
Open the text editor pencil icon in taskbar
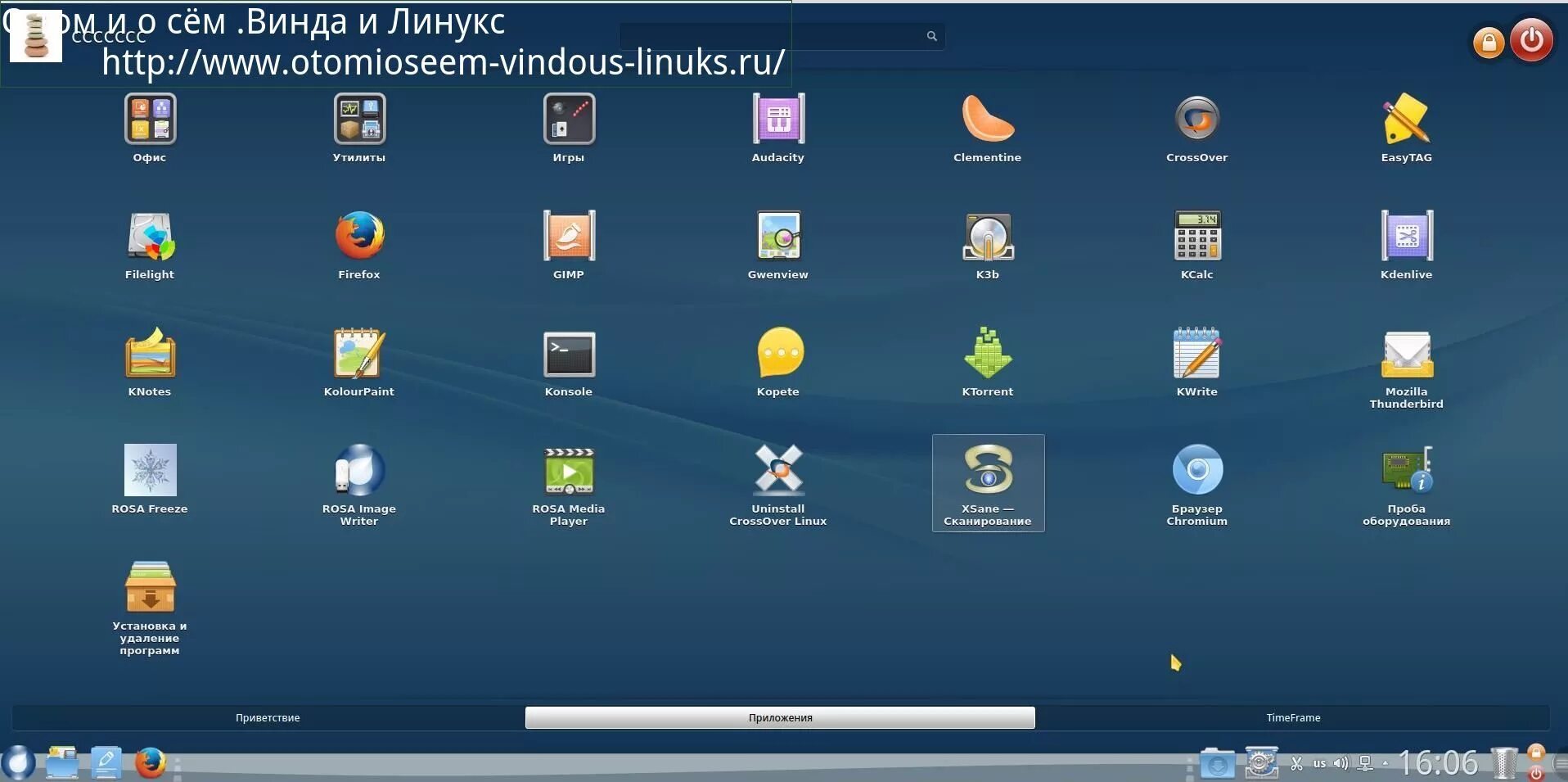[106, 762]
